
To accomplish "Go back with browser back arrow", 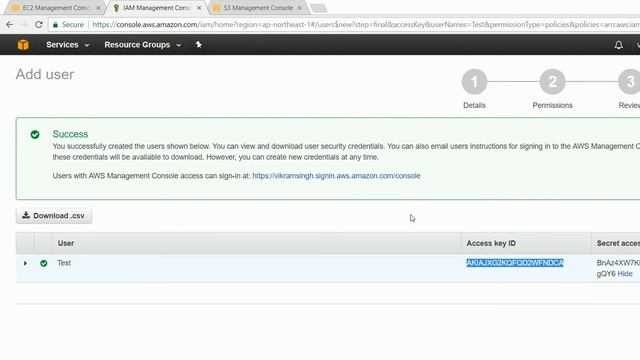I will coord(10,24).
